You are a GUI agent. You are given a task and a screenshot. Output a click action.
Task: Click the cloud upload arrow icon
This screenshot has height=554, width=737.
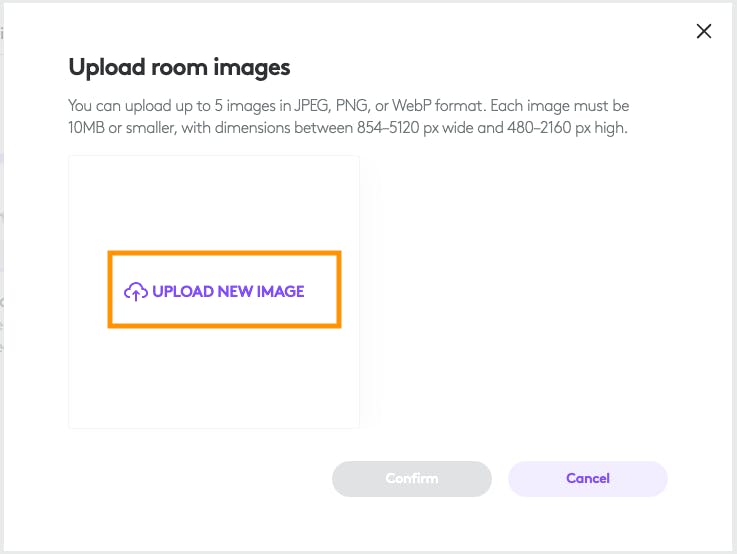pyautogui.click(x=135, y=292)
